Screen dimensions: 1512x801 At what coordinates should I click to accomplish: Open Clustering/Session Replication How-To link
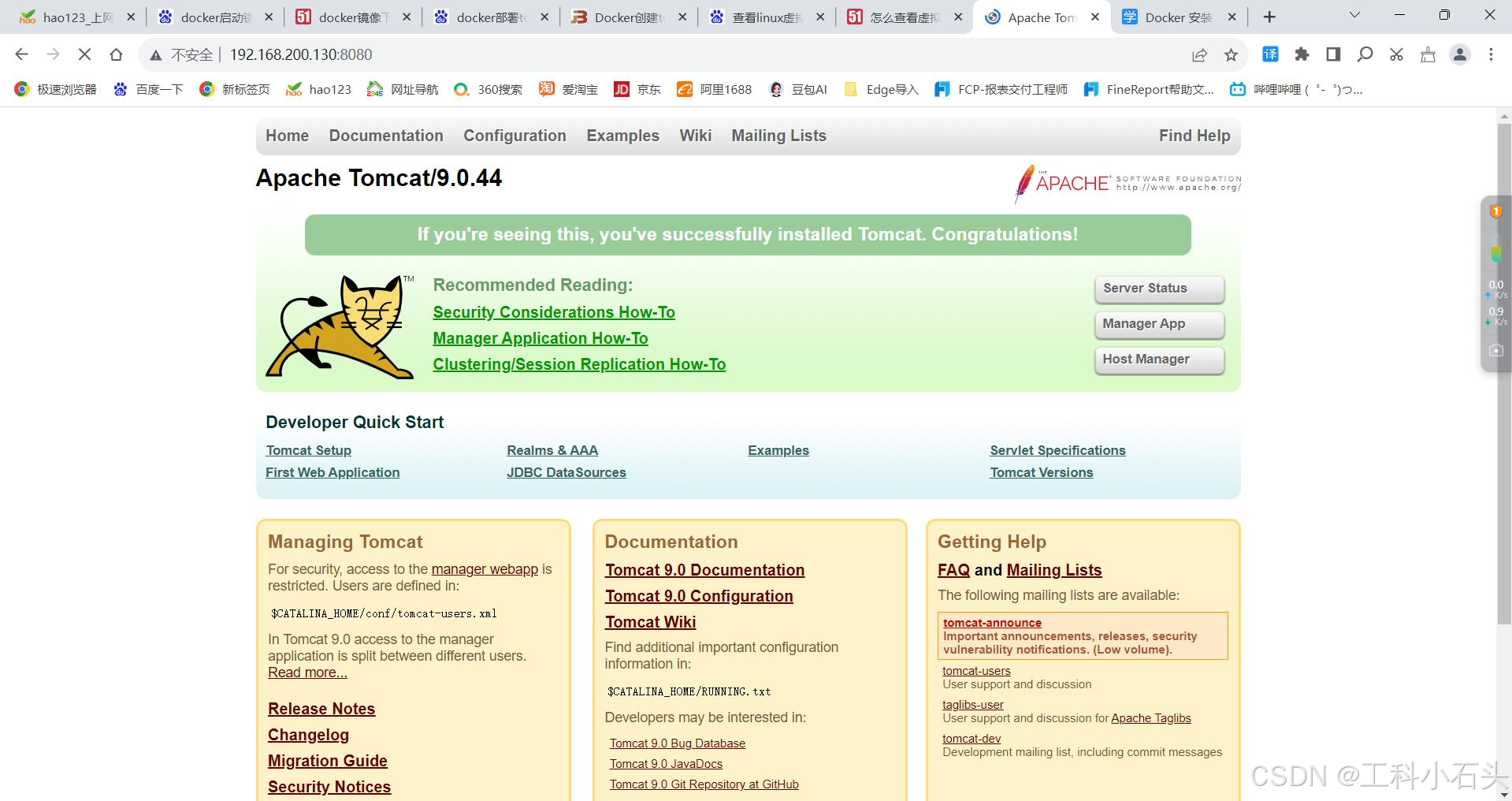(x=579, y=364)
